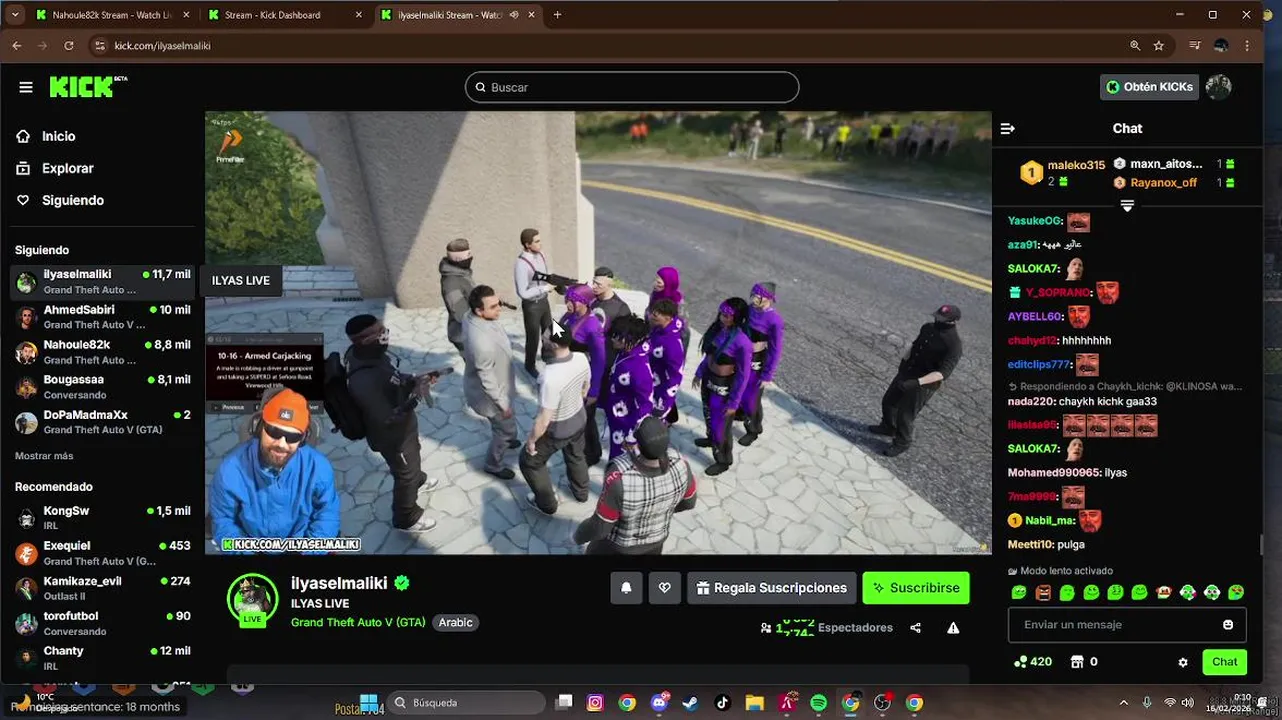Click the share stream icon
The height and width of the screenshot is (720, 1282).
(x=915, y=628)
